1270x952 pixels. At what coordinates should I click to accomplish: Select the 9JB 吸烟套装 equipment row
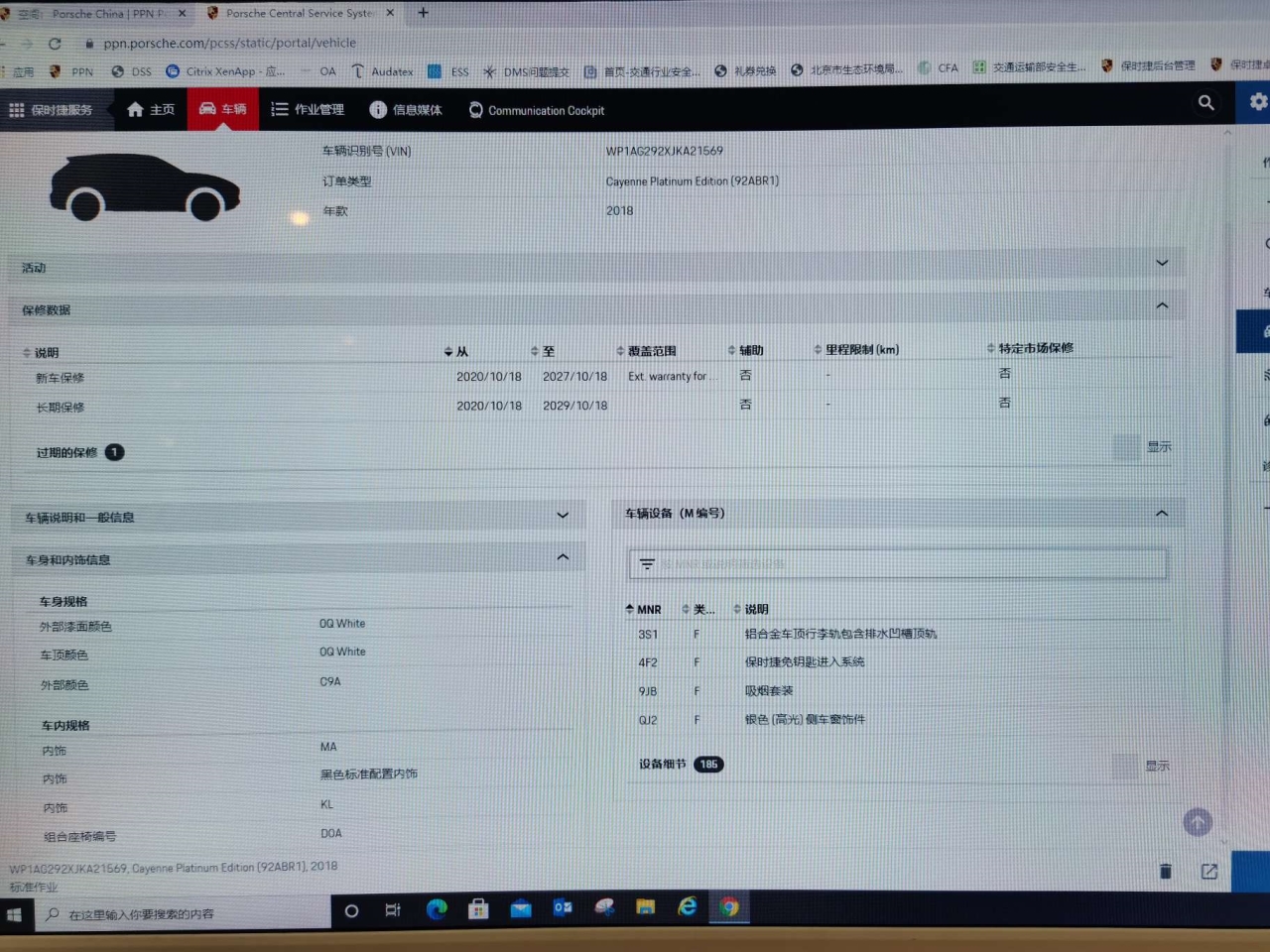click(x=898, y=691)
